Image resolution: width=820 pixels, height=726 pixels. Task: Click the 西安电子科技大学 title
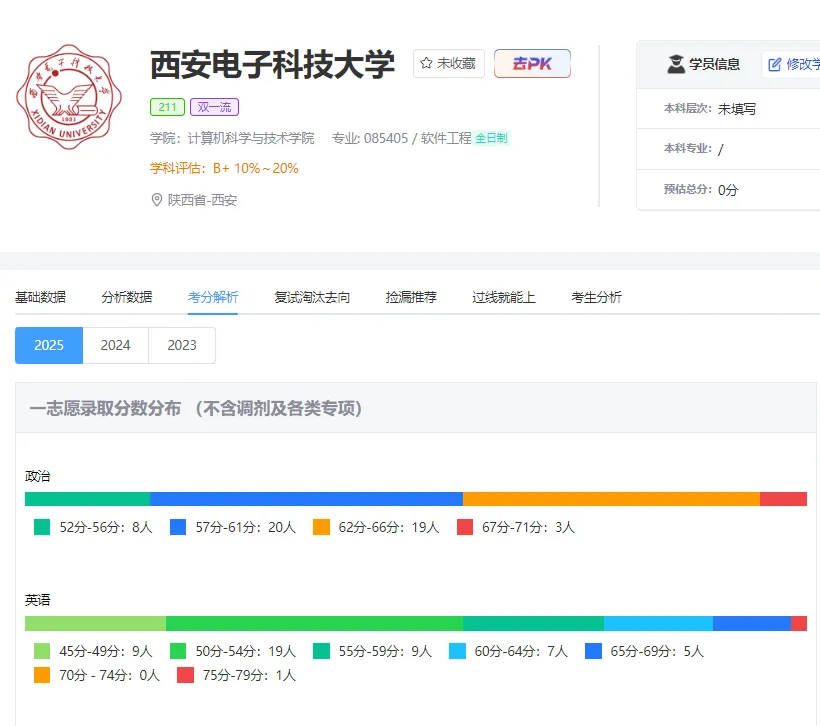272,65
